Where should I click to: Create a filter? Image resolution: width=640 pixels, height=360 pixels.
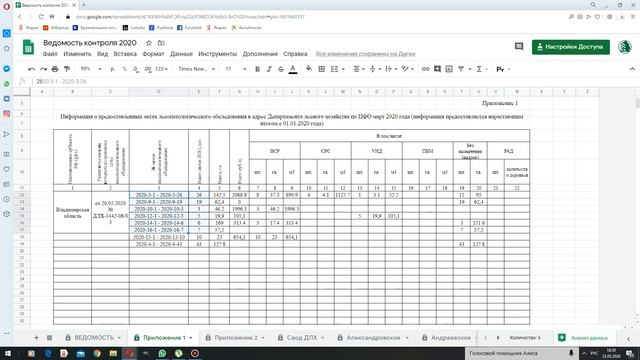pos(461,69)
